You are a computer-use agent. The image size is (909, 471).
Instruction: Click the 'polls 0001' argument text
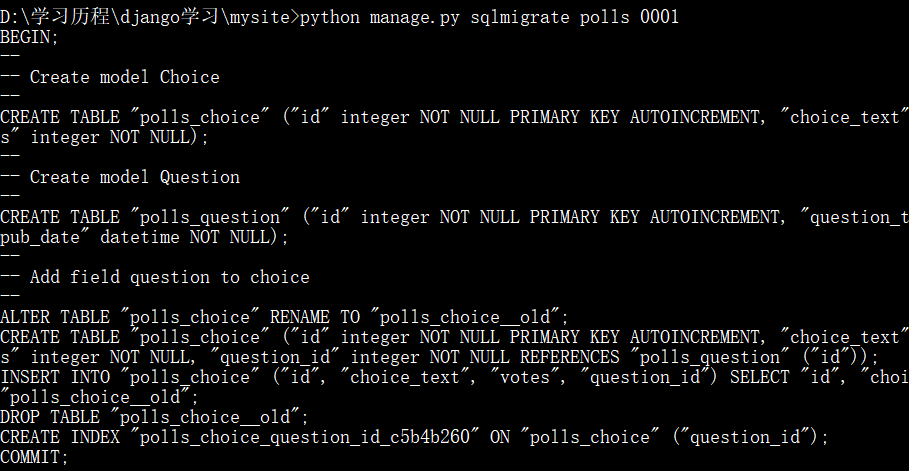(630, 17)
